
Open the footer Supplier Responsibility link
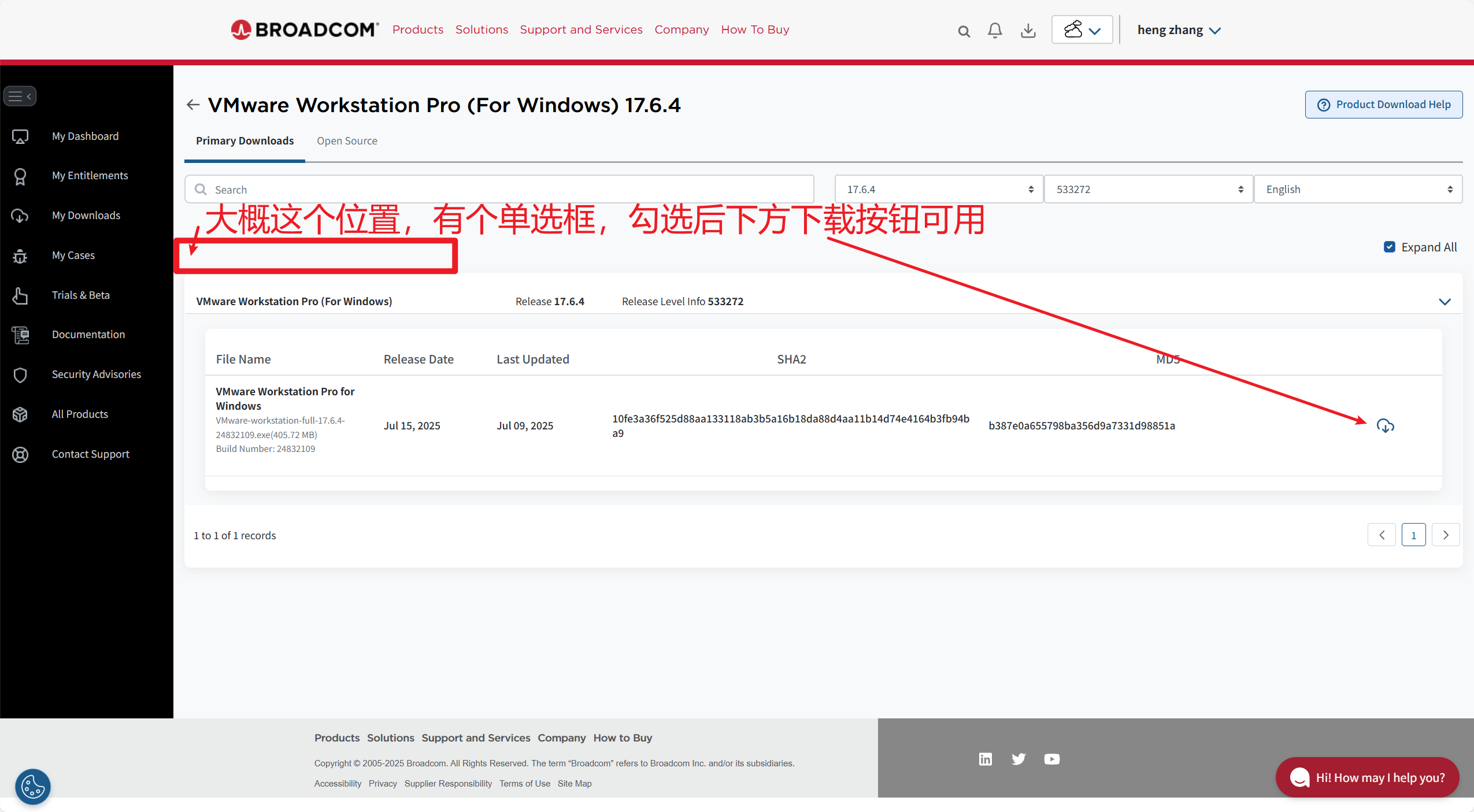(448, 784)
